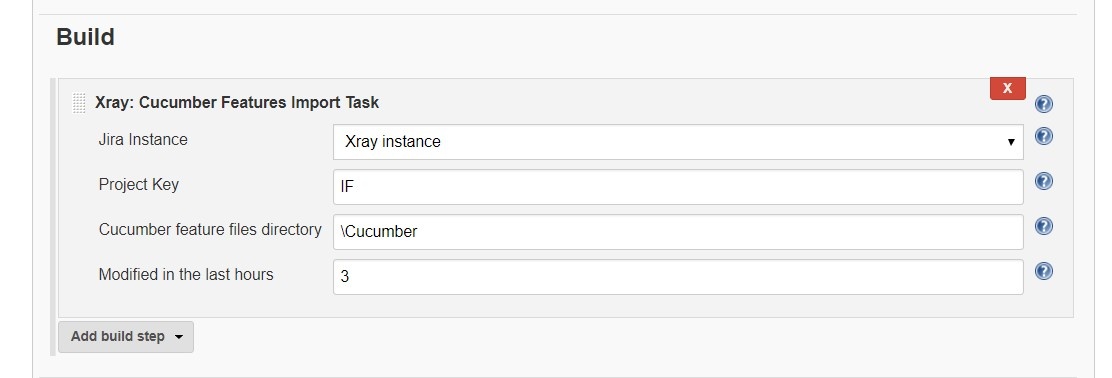Click the Xray: Cucumber Features Import Task title

tap(237, 103)
